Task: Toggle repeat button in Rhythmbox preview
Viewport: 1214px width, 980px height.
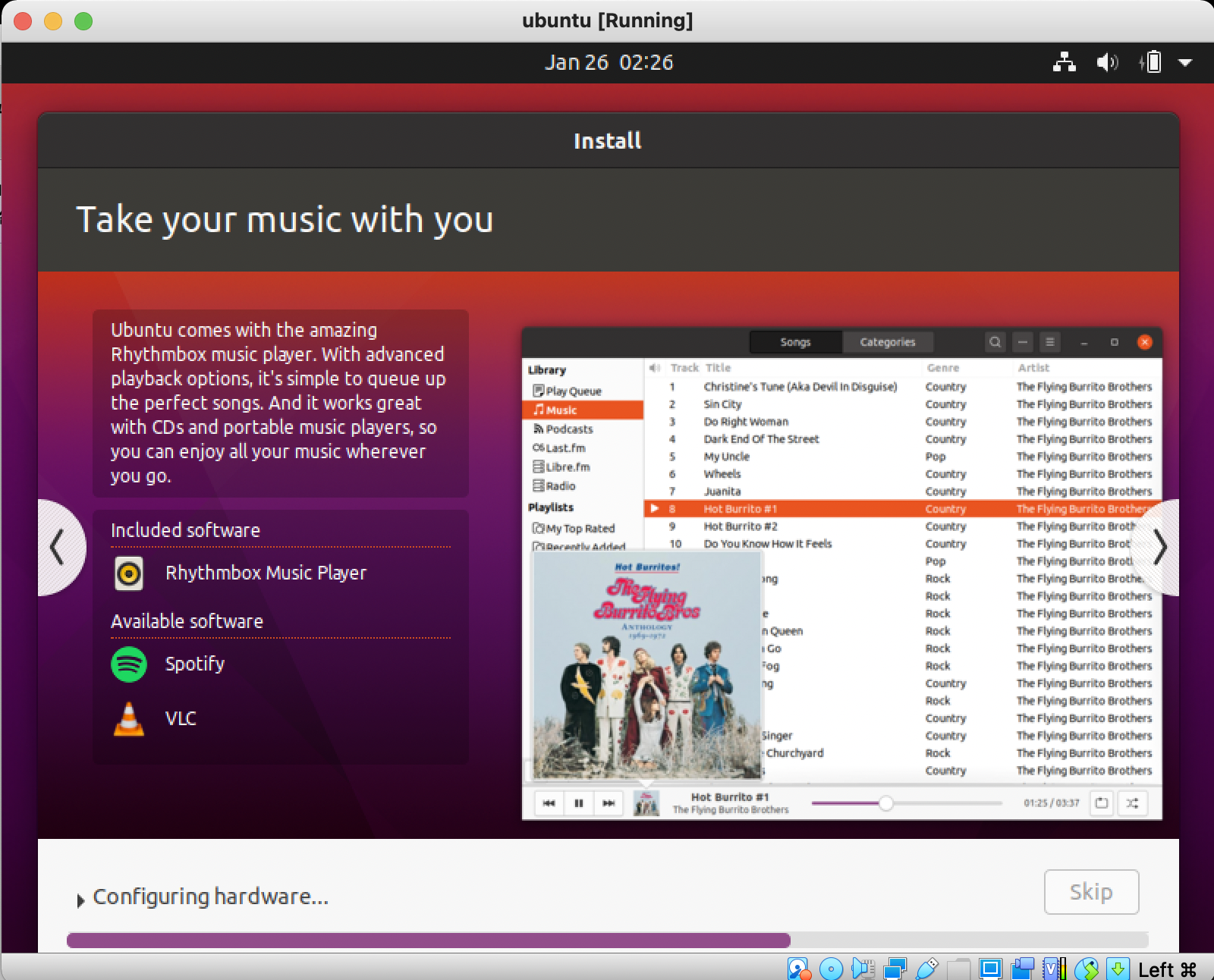Action: (1102, 803)
